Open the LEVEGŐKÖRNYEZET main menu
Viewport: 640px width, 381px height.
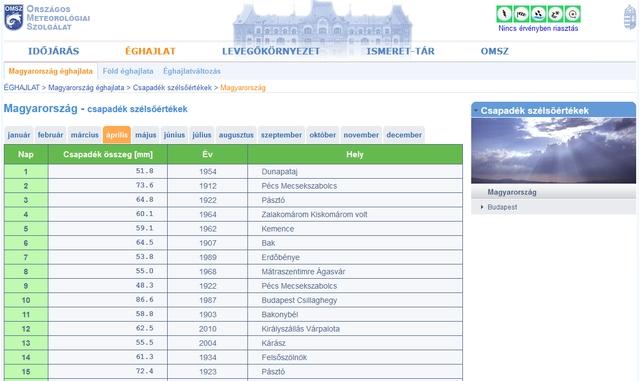point(271,51)
